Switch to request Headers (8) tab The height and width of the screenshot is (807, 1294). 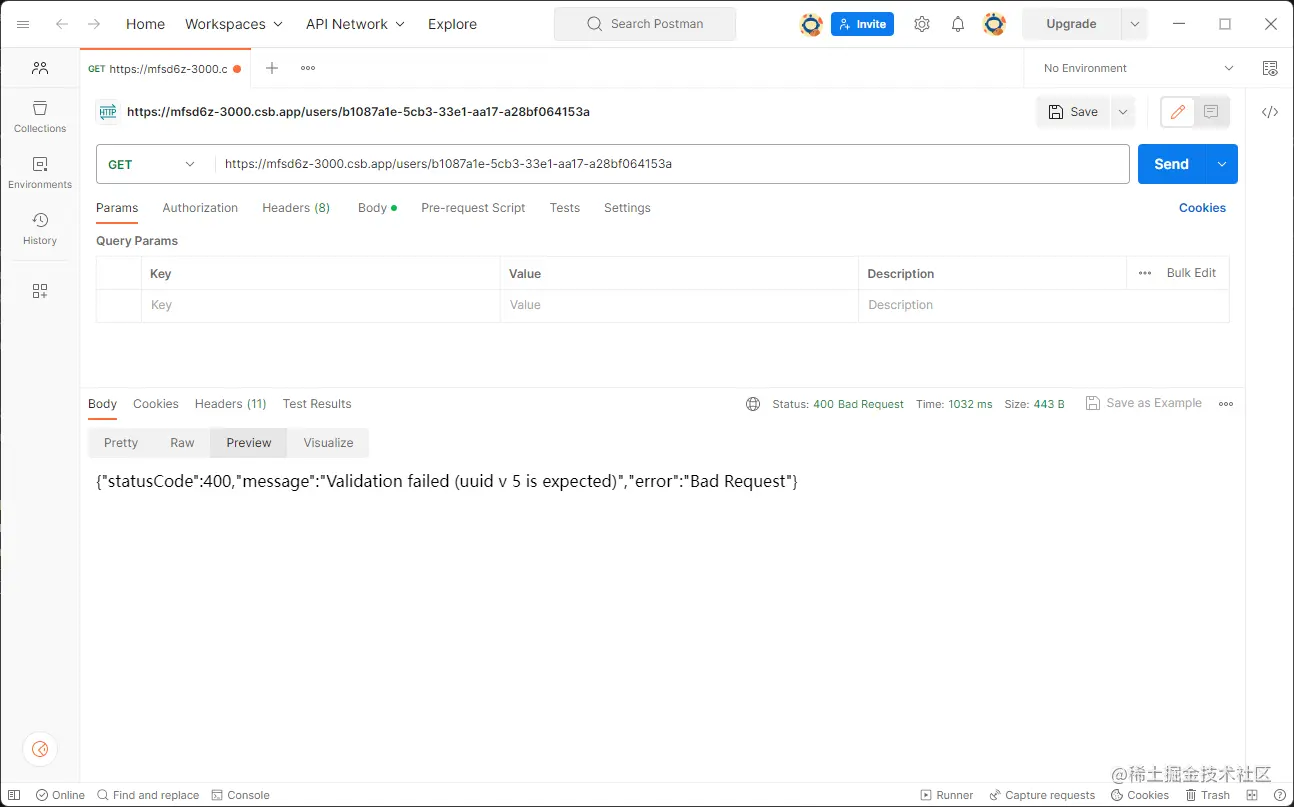[296, 208]
